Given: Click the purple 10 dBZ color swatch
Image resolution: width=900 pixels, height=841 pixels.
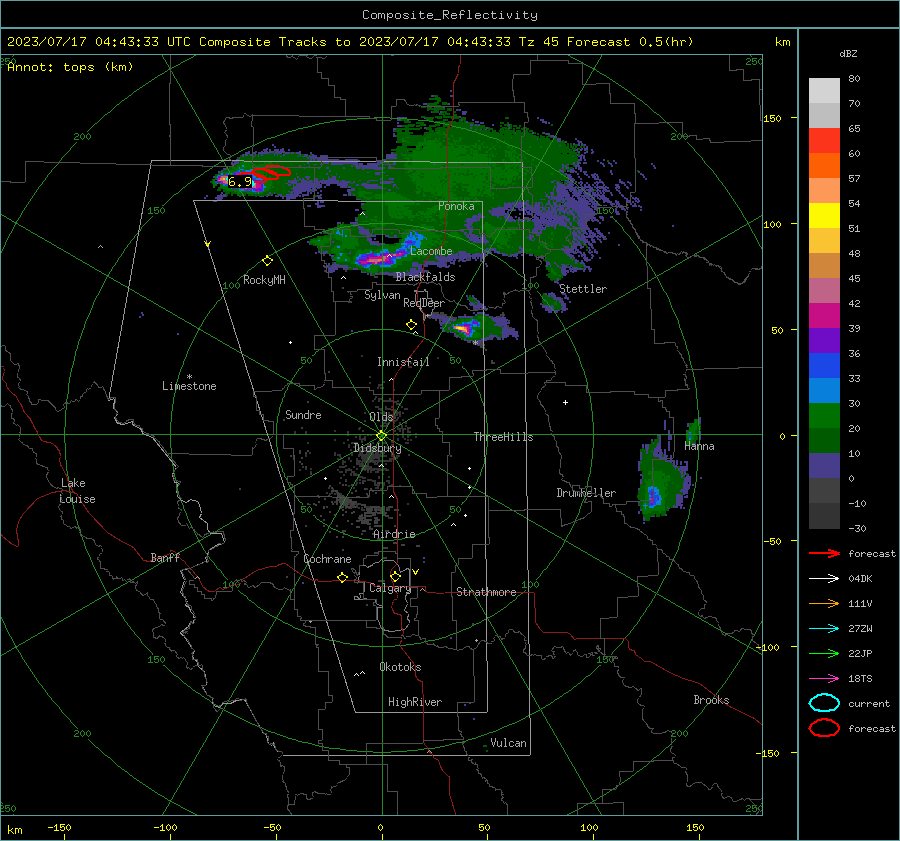Looking at the screenshot, I should (824, 466).
